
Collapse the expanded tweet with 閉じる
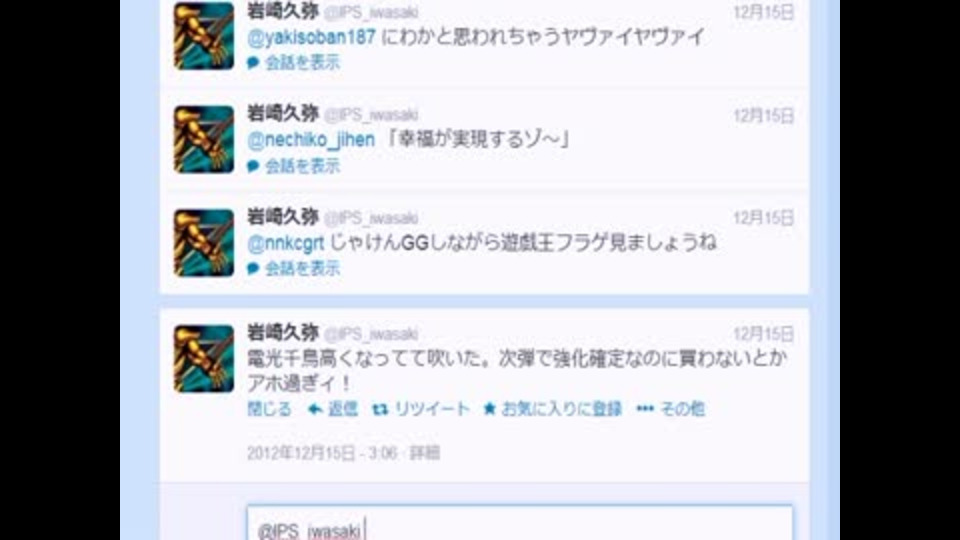(269, 408)
